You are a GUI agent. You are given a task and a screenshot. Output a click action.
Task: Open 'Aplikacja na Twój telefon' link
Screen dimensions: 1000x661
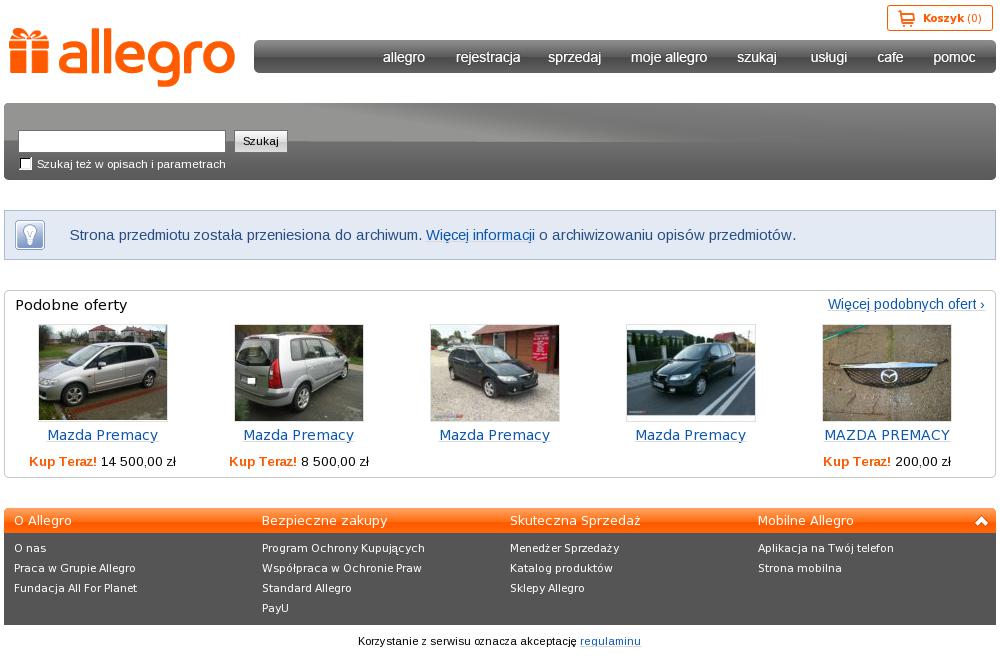pos(825,548)
